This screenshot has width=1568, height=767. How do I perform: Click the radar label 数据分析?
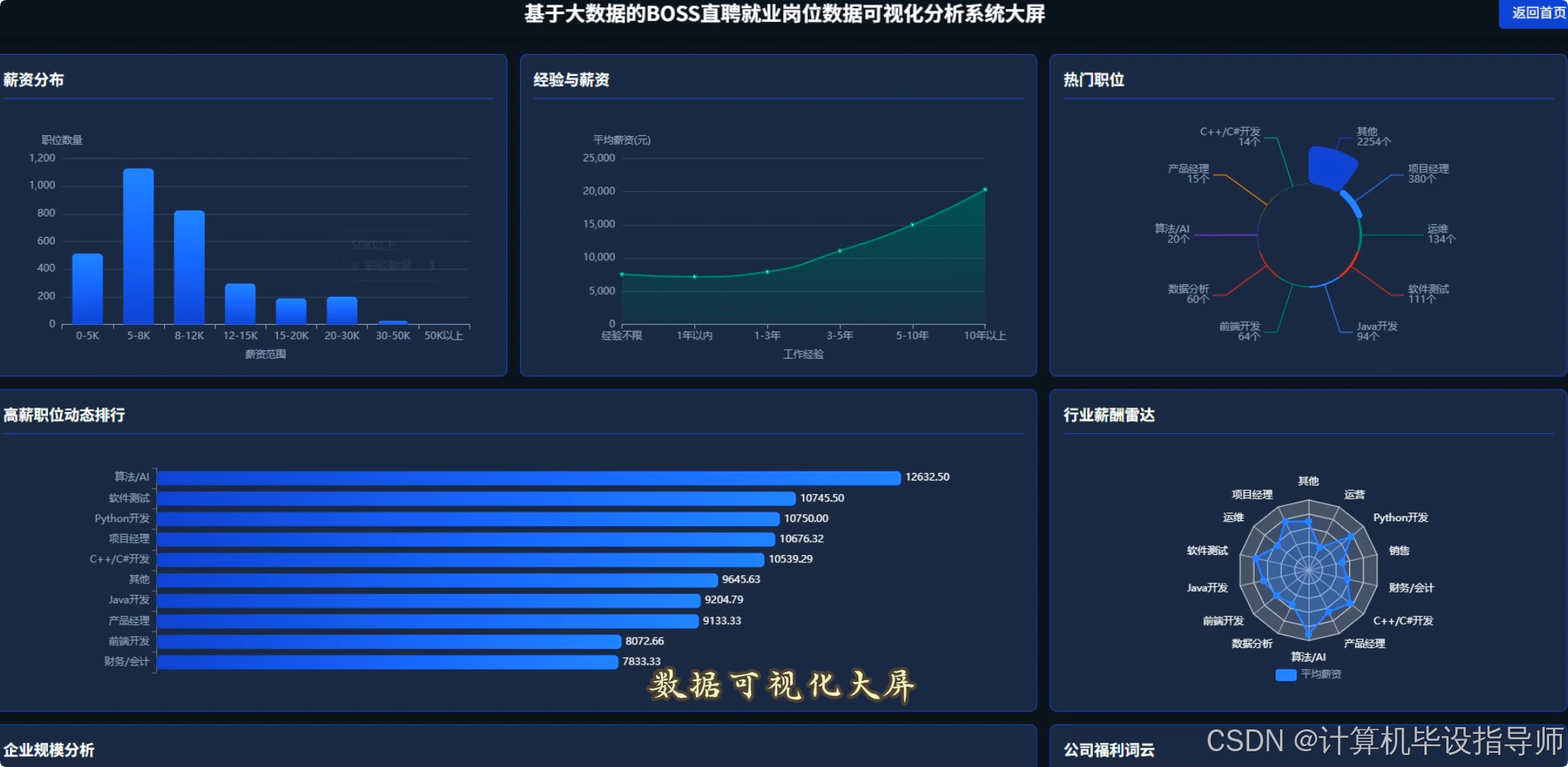tap(1252, 644)
